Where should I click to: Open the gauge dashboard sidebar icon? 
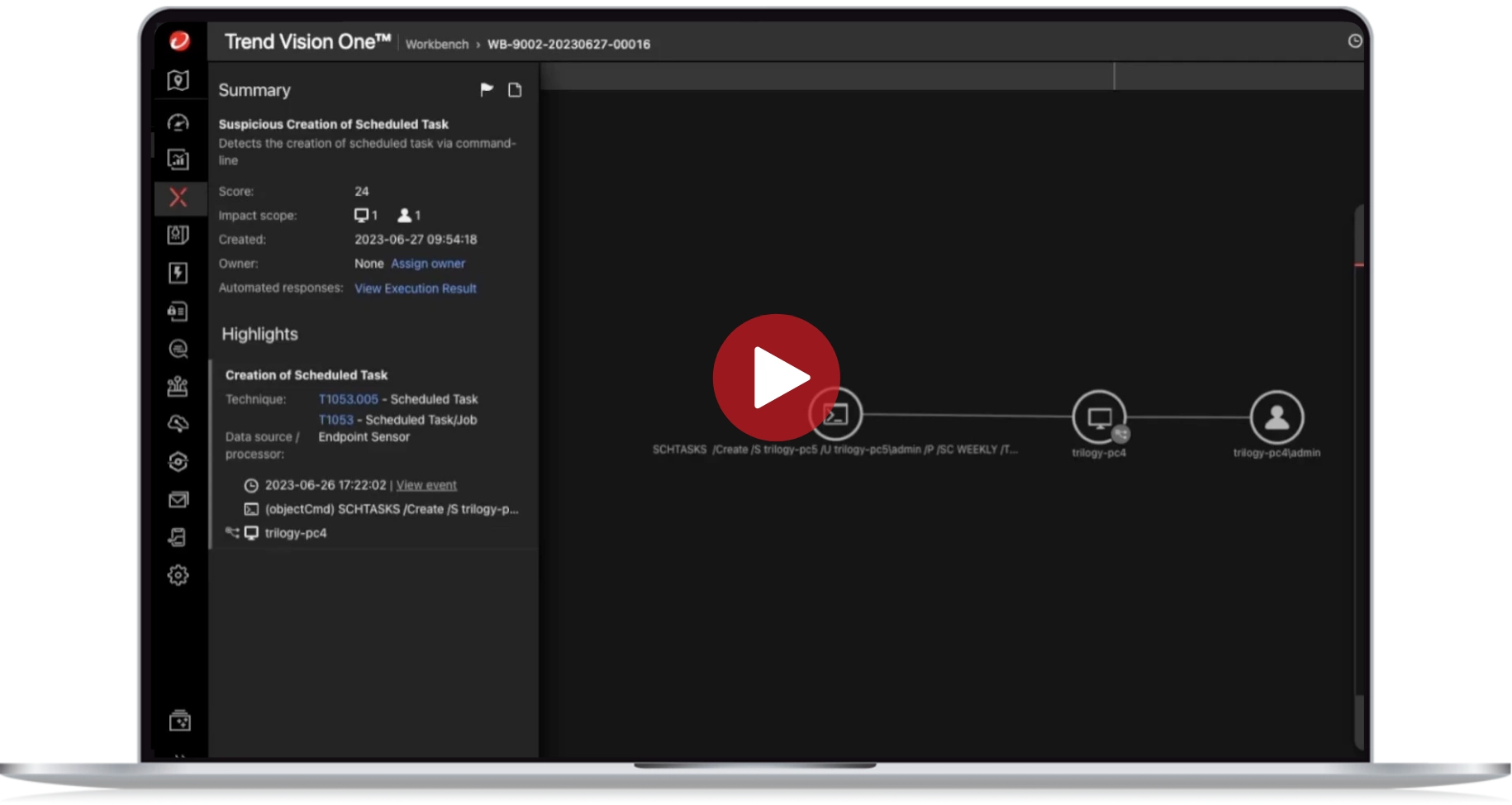[x=178, y=123]
